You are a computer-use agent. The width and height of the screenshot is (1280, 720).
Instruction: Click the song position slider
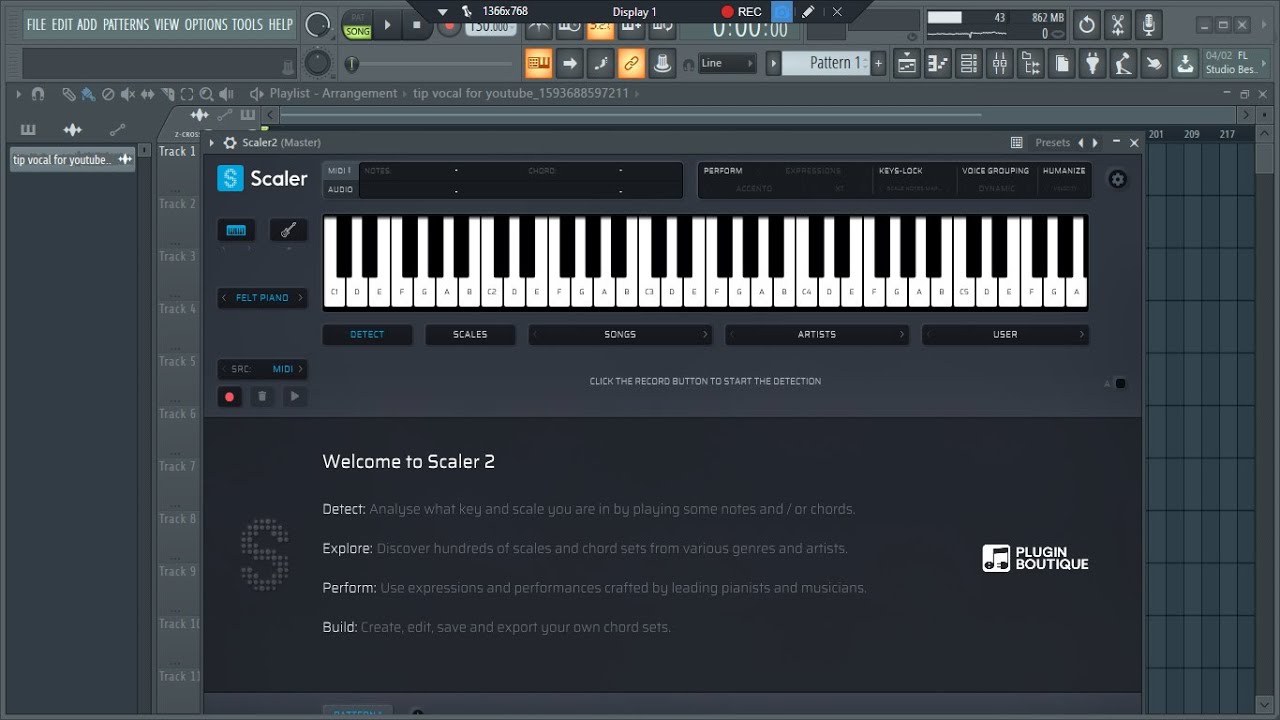click(430, 64)
